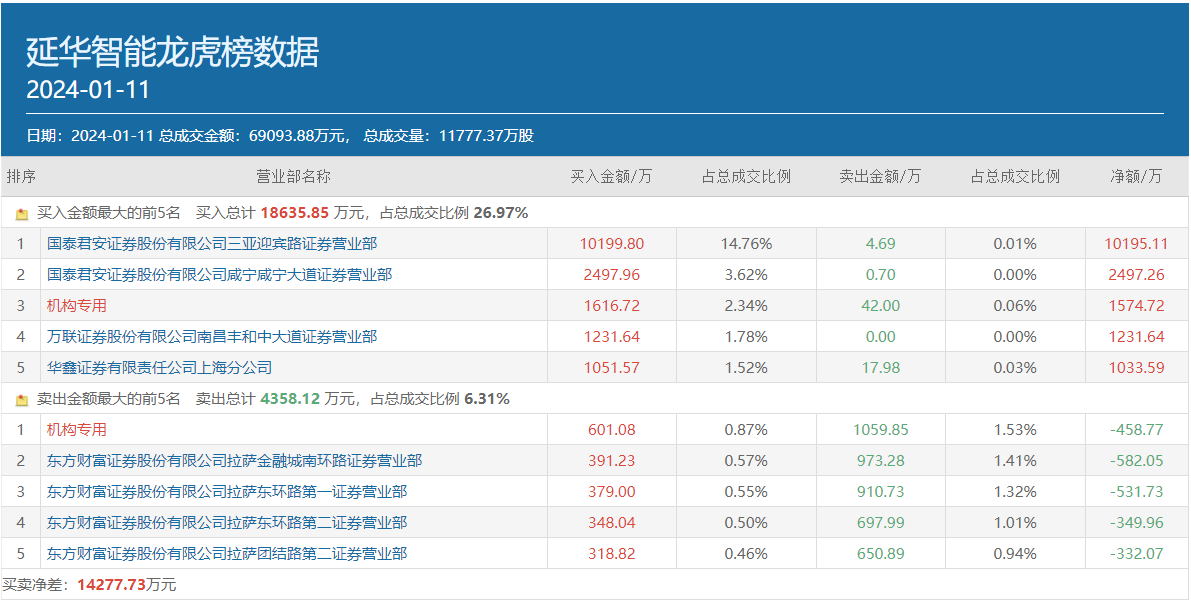Click percentage cell 1.53%
Viewport: 1191px width, 600px height.
point(1015,430)
